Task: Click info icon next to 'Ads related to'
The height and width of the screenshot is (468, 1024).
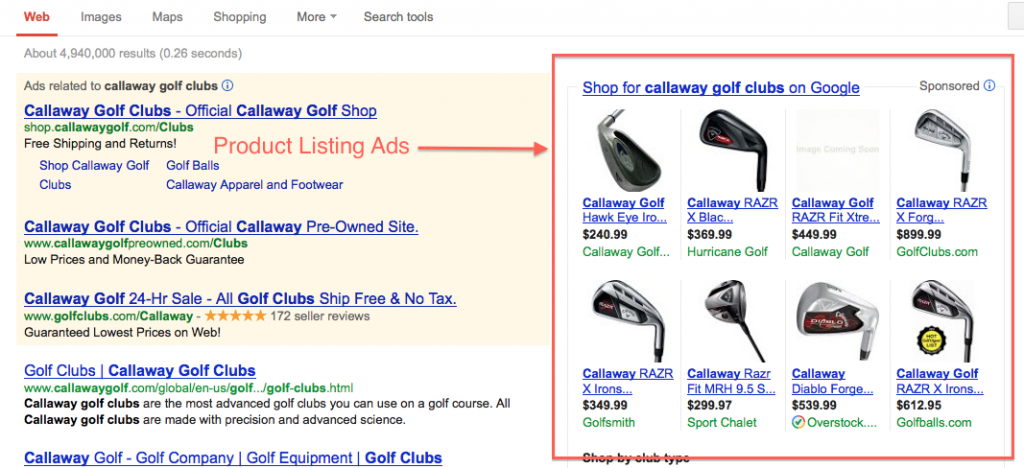Action: click(x=227, y=85)
